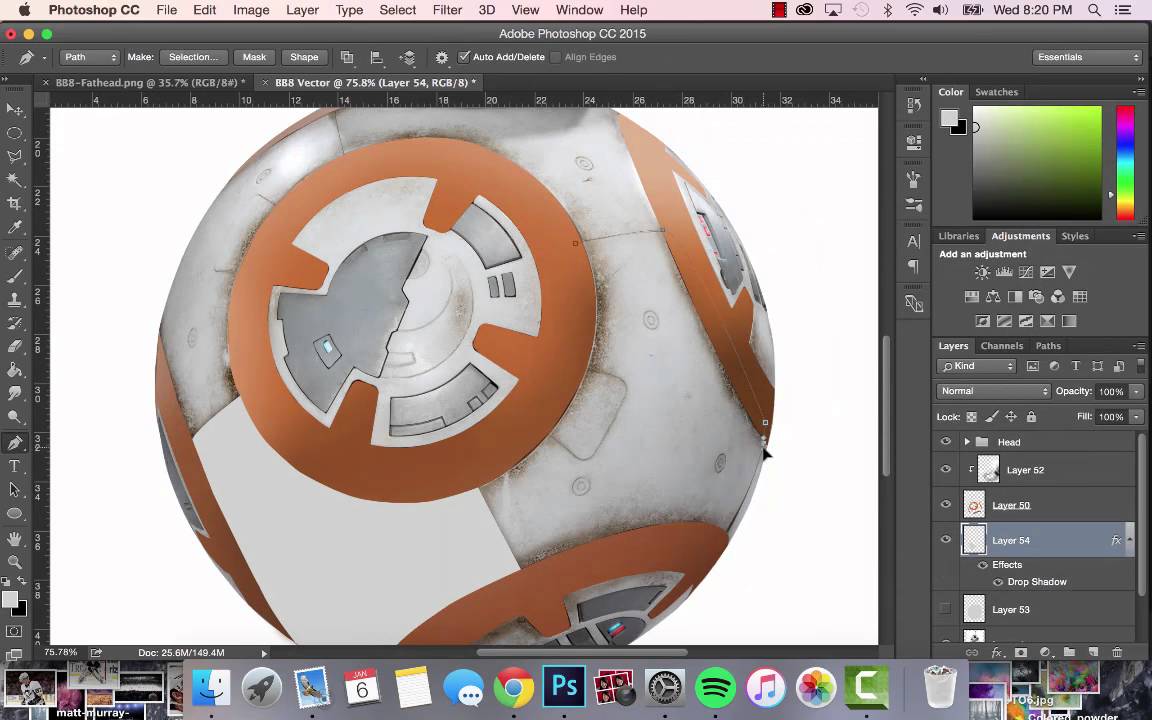Click the Mask button in options bar

pos(254,57)
